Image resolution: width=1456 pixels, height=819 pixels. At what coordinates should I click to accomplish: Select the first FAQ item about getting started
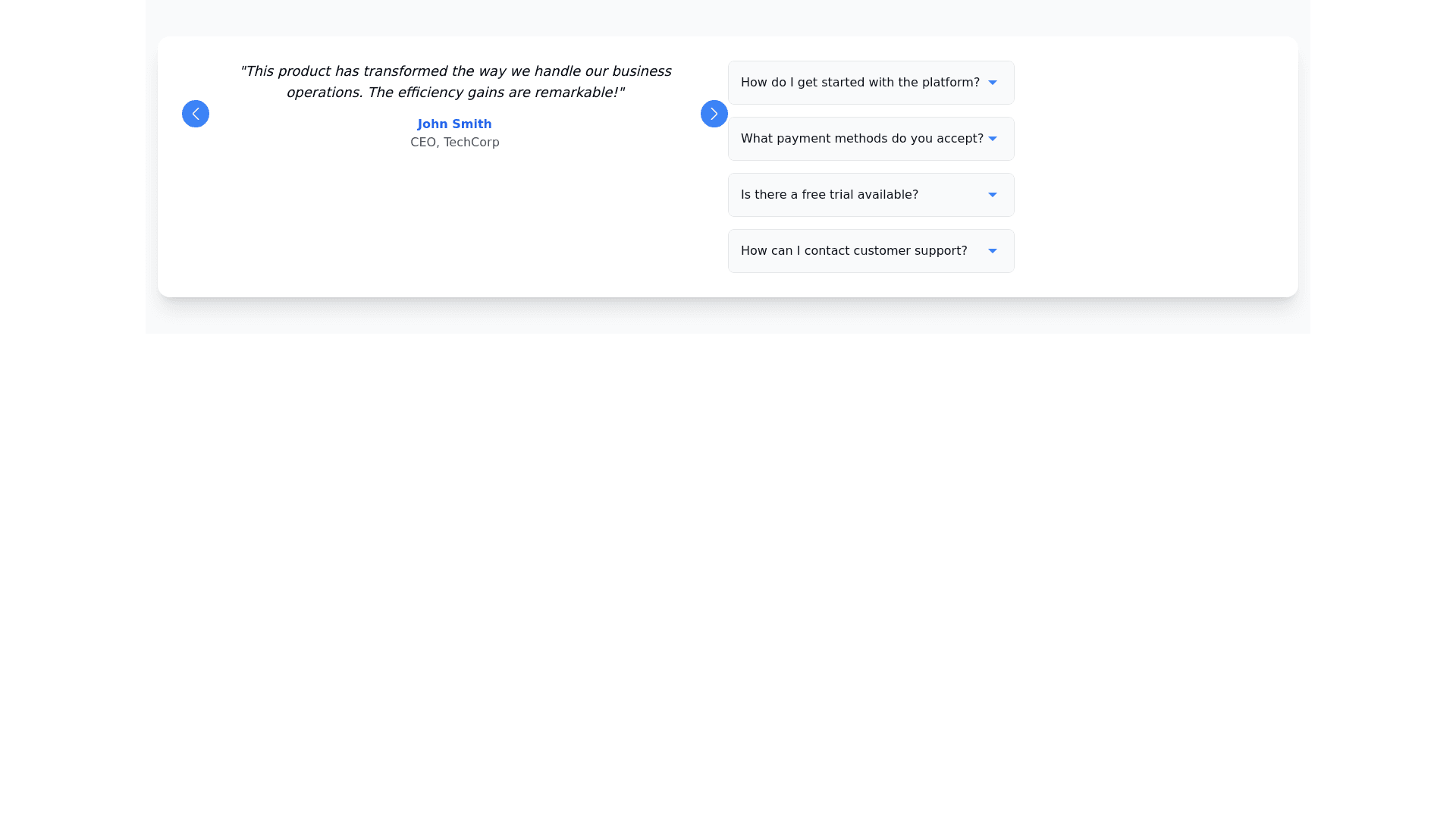(x=871, y=83)
